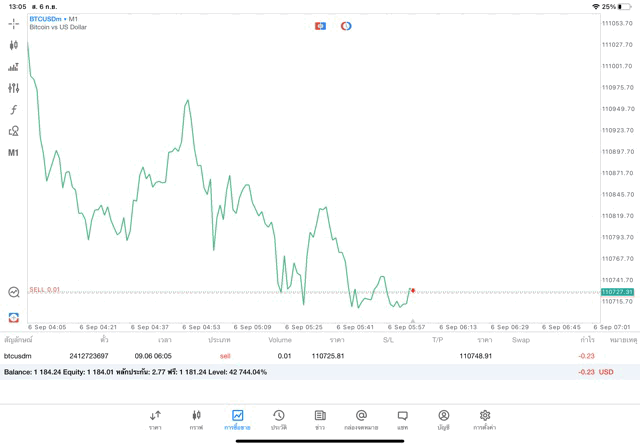
Task: Open the candlestick chart type icon
Action: pyautogui.click(x=13, y=45)
